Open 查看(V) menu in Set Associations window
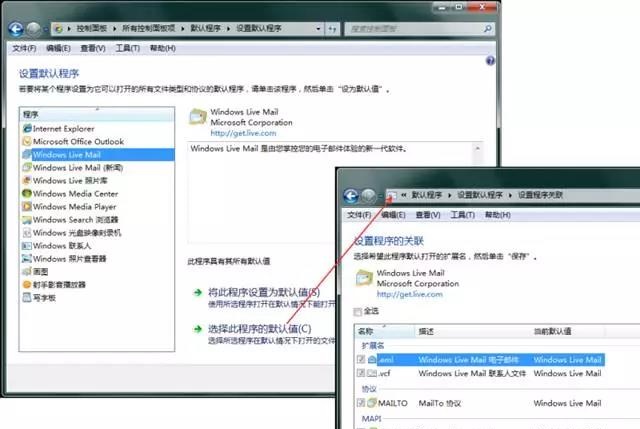The width and height of the screenshot is (640, 429). point(428,215)
